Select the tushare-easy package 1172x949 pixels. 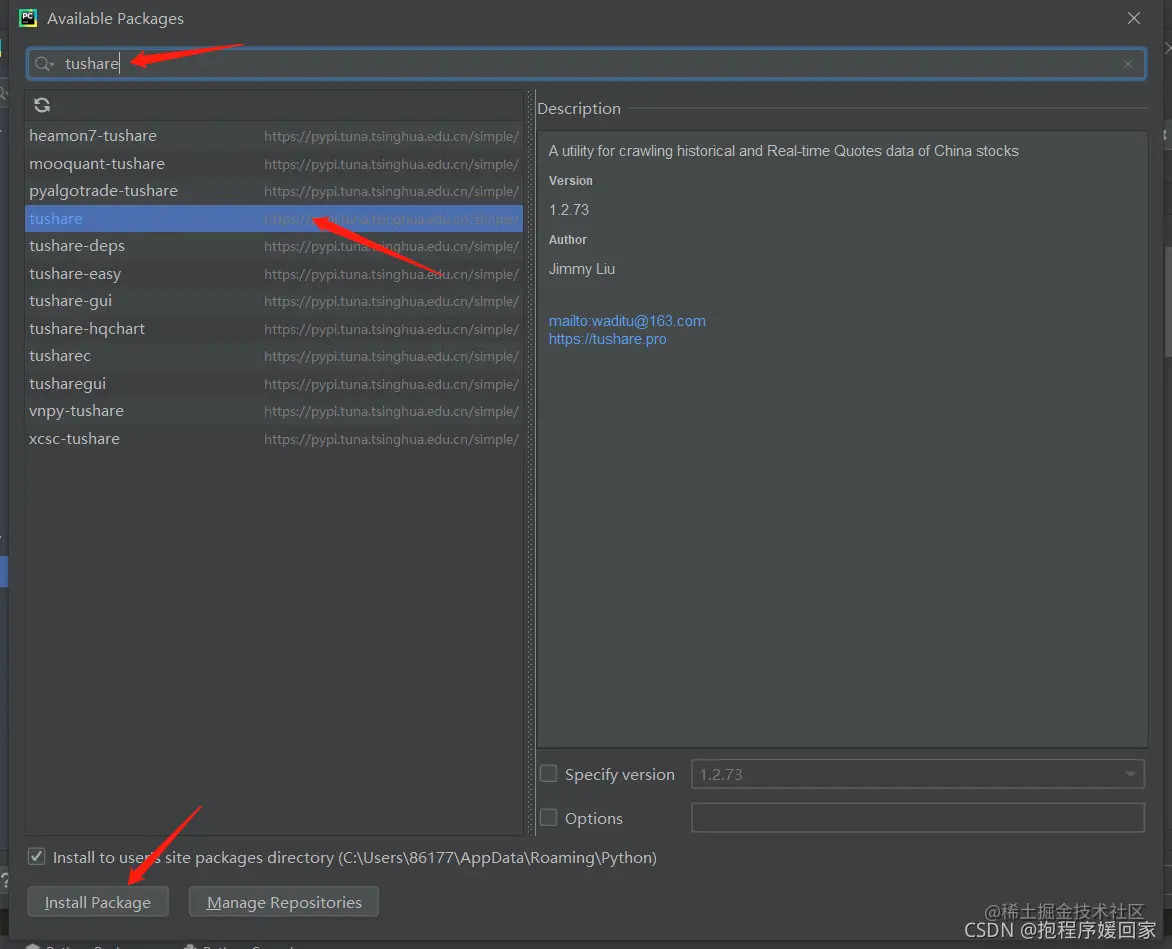tap(274, 274)
